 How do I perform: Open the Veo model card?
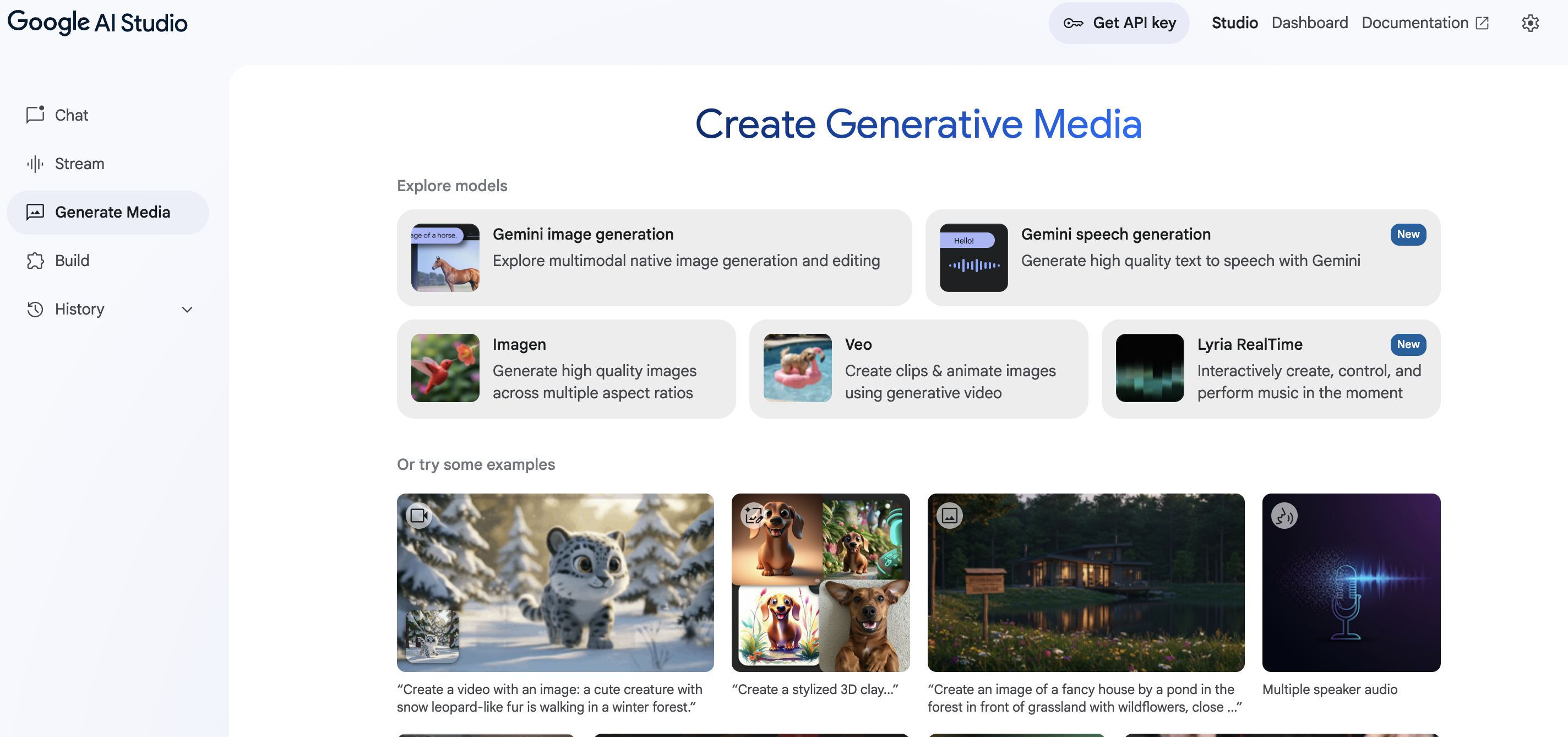918,368
